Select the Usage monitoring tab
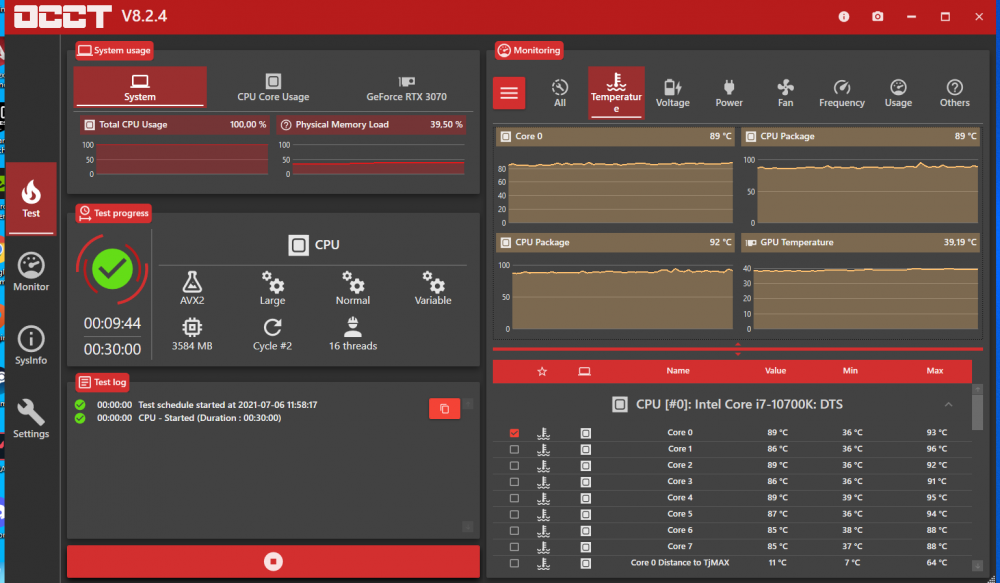This screenshot has width=1000, height=583. [x=898, y=93]
